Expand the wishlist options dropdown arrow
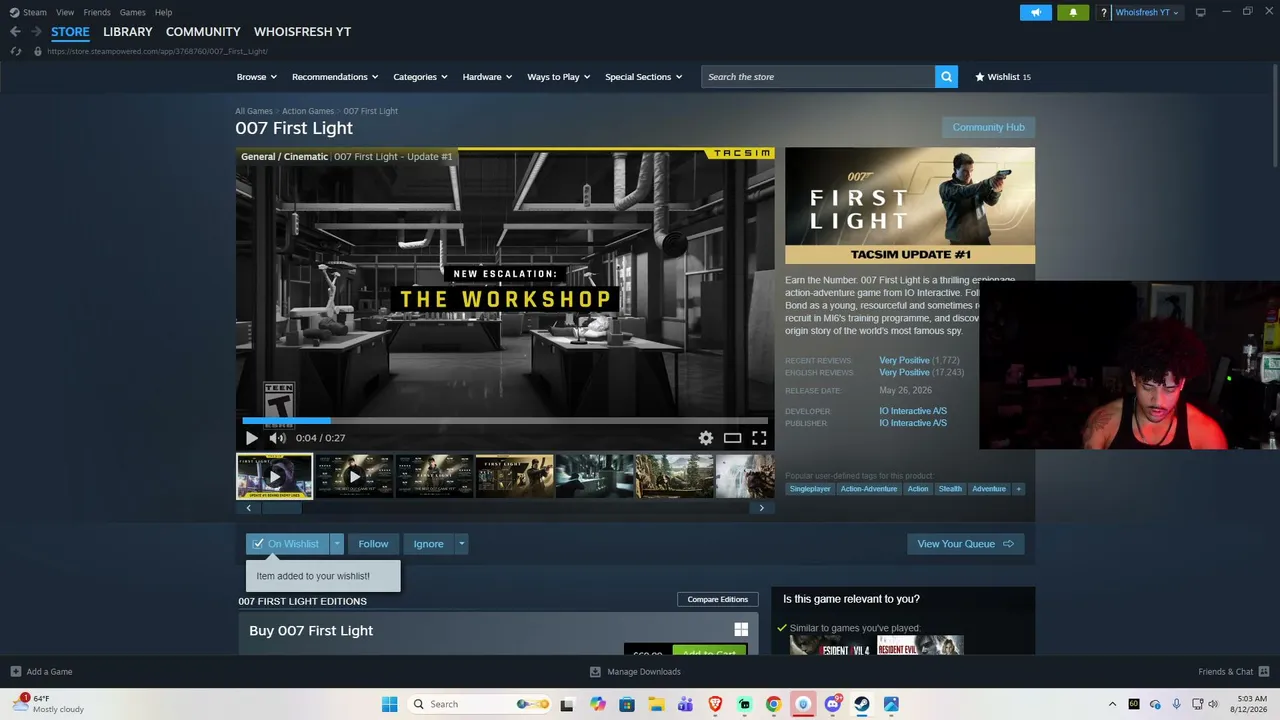This screenshot has width=1280, height=720. coord(337,544)
